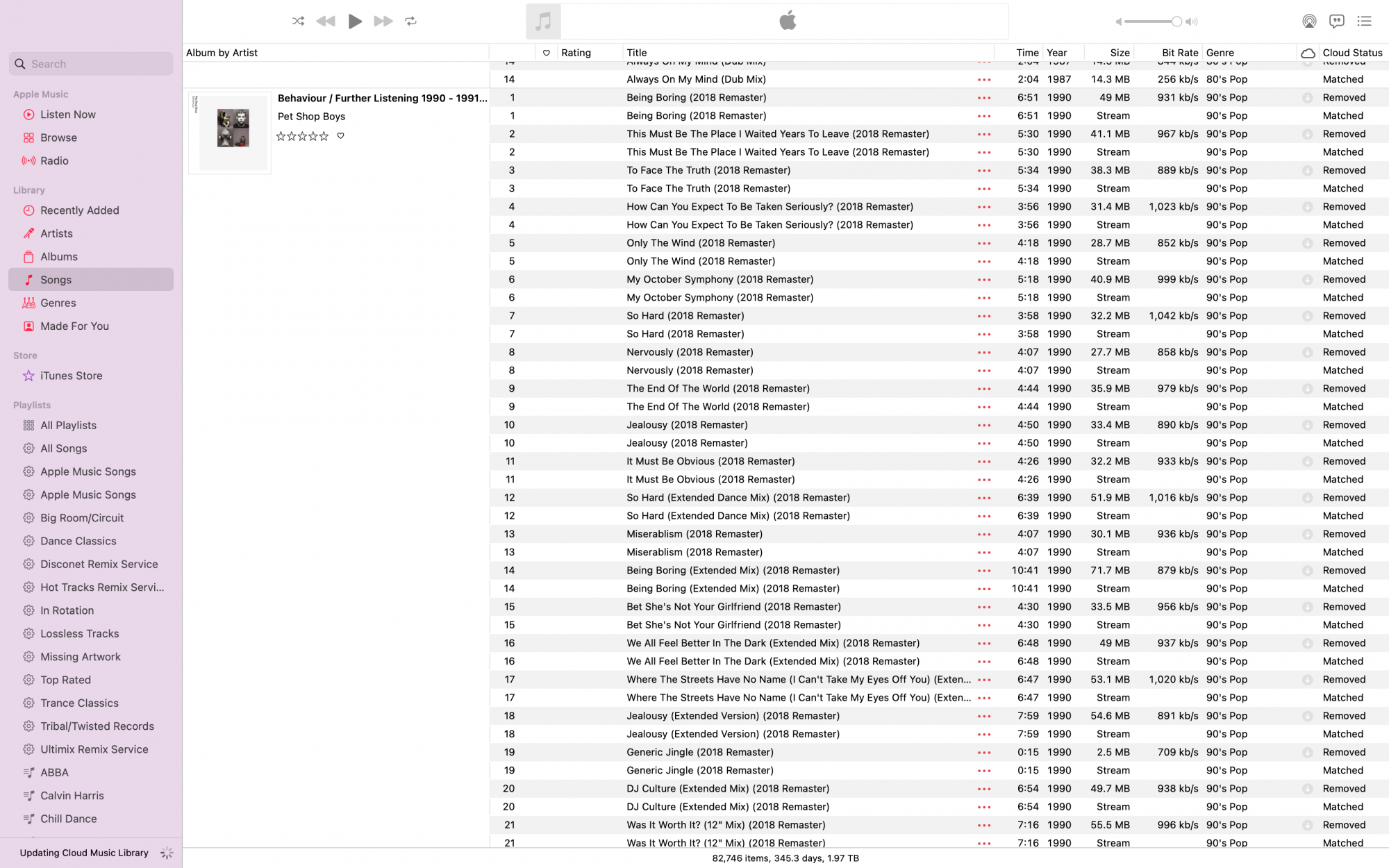Screen dimensions: 1389x868
Task: Open more options for Nervously track
Action: point(983,352)
